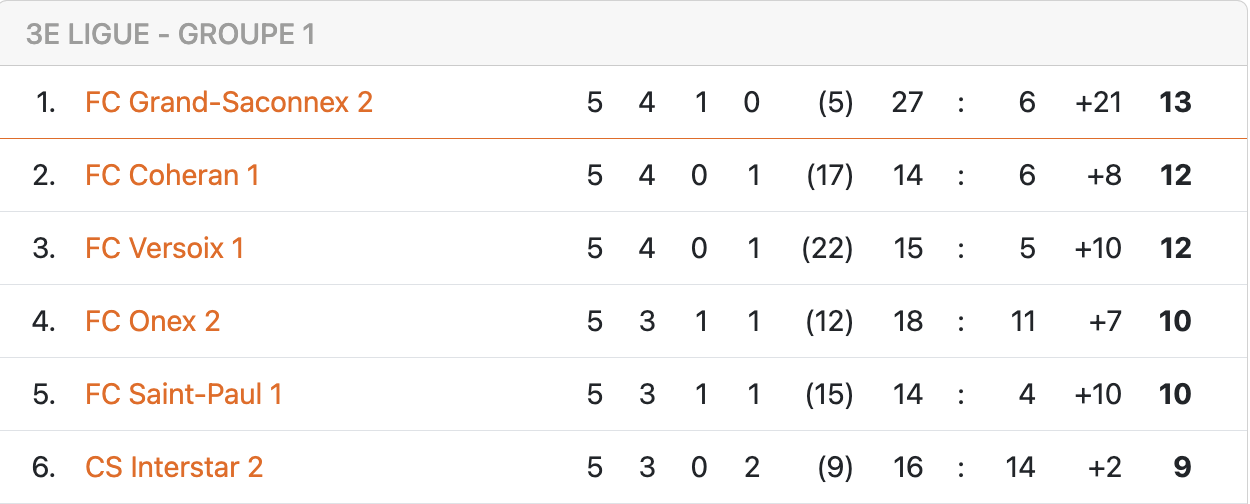Image resolution: width=1250 pixels, height=504 pixels.
Task: Click the (17) value in FC Coheran 1 row
Action: coord(829,175)
